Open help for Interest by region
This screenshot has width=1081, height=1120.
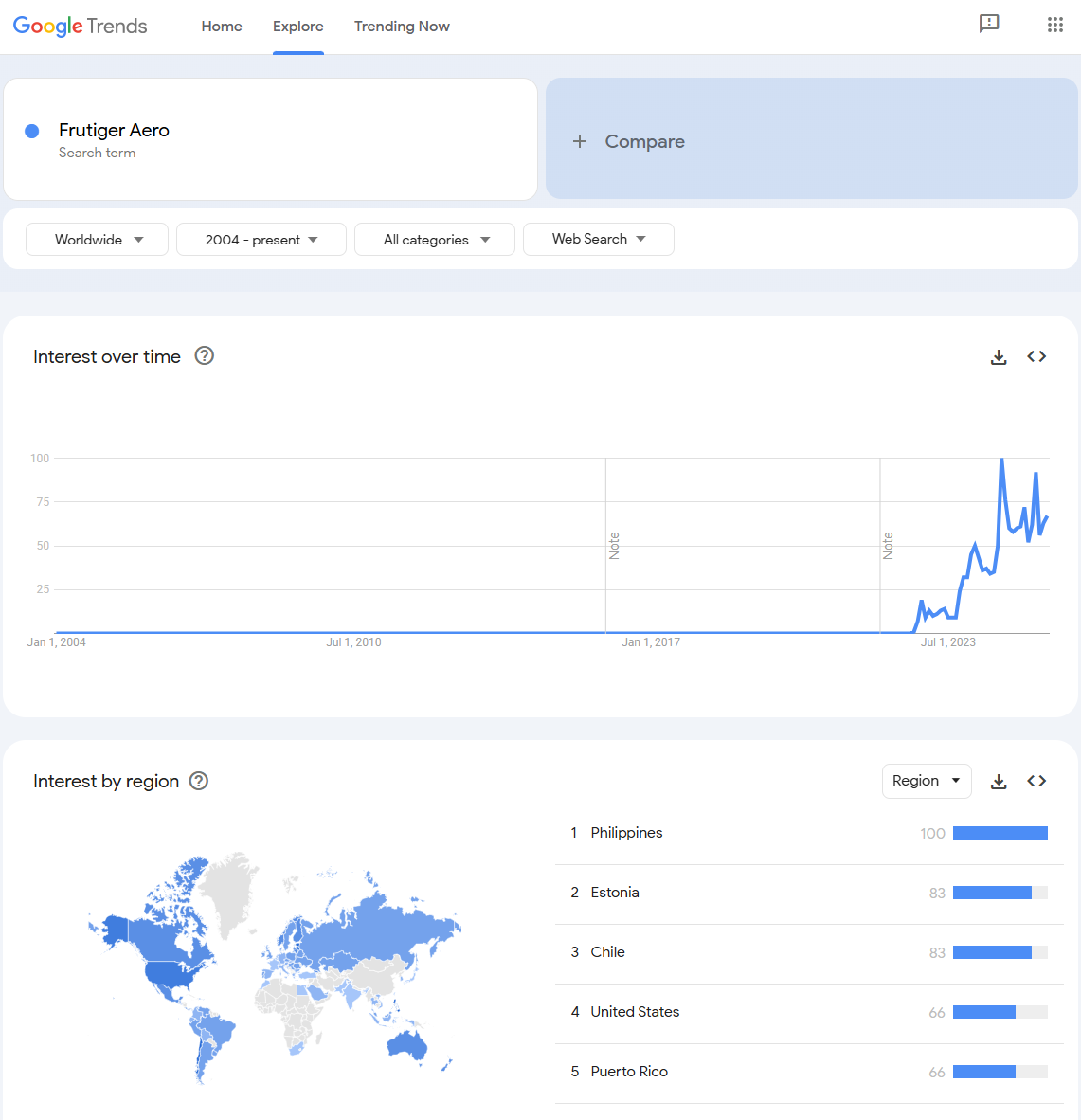(199, 781)
